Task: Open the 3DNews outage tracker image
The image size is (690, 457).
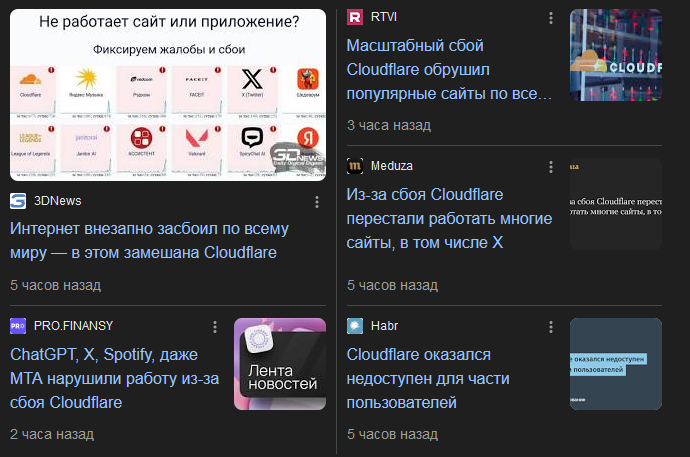Action: click(x=168, y=95)
